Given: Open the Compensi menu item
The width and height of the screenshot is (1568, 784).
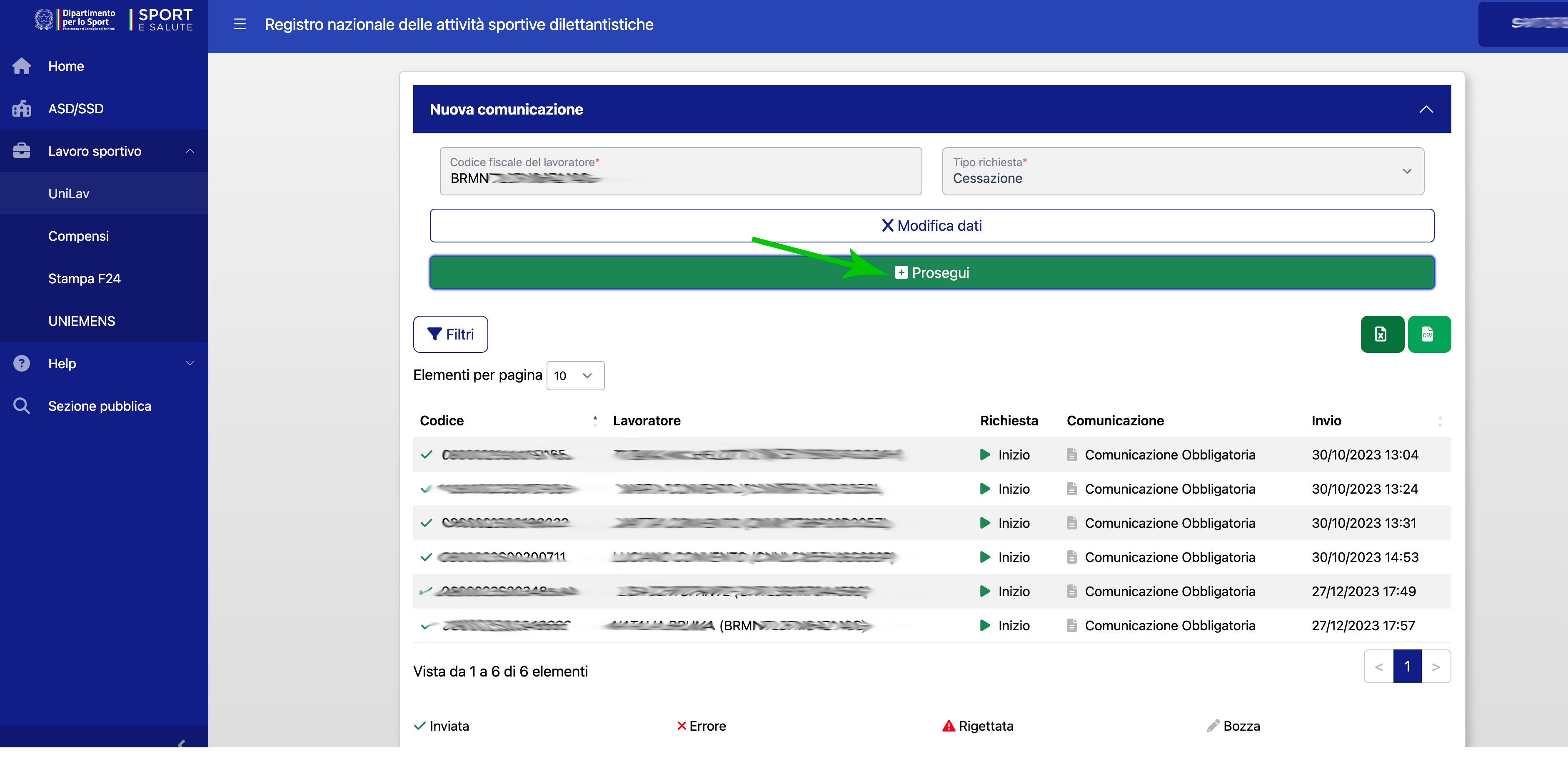Looking at the screenshot, I should (78, 236).
